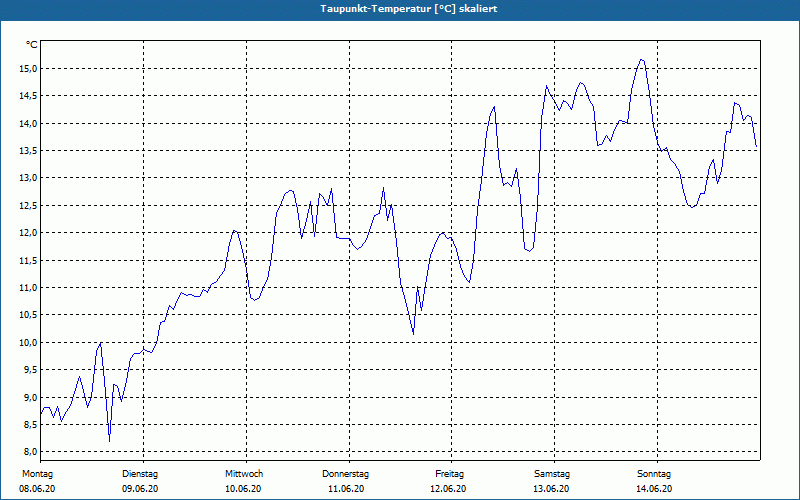Image resolution: width=800 pixels, height=500 pixels.
Task: Click the Sonntag day label
Action: [654, 474]
